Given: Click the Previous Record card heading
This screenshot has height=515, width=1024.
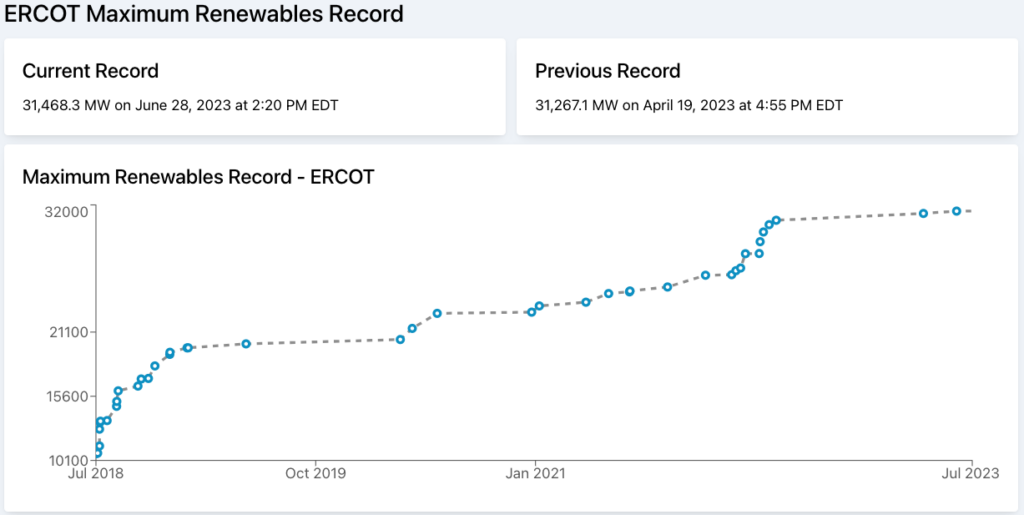Looking at the screenshot, I should pyautogui.click(x=607, y=70).
